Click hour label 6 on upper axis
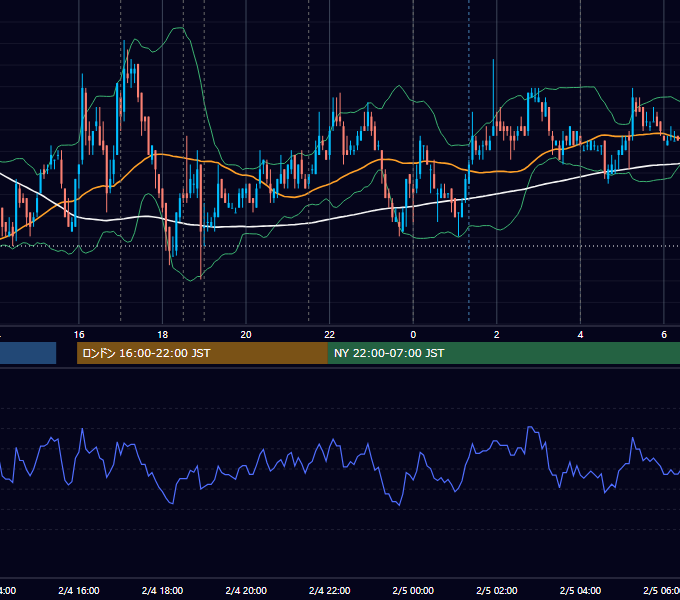 tap(664, 335)
